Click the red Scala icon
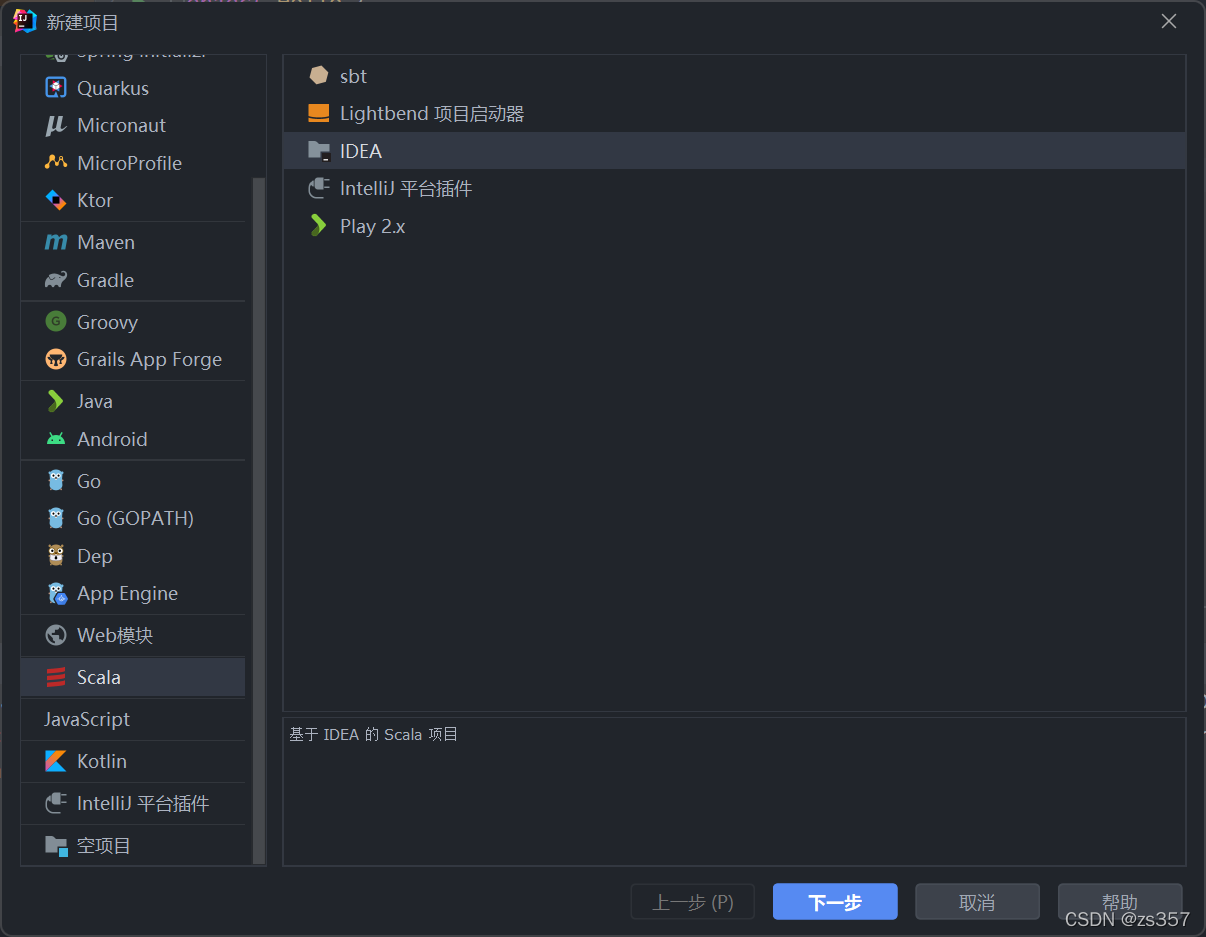The image size is (1206, 937). click(x=56, y=677)
